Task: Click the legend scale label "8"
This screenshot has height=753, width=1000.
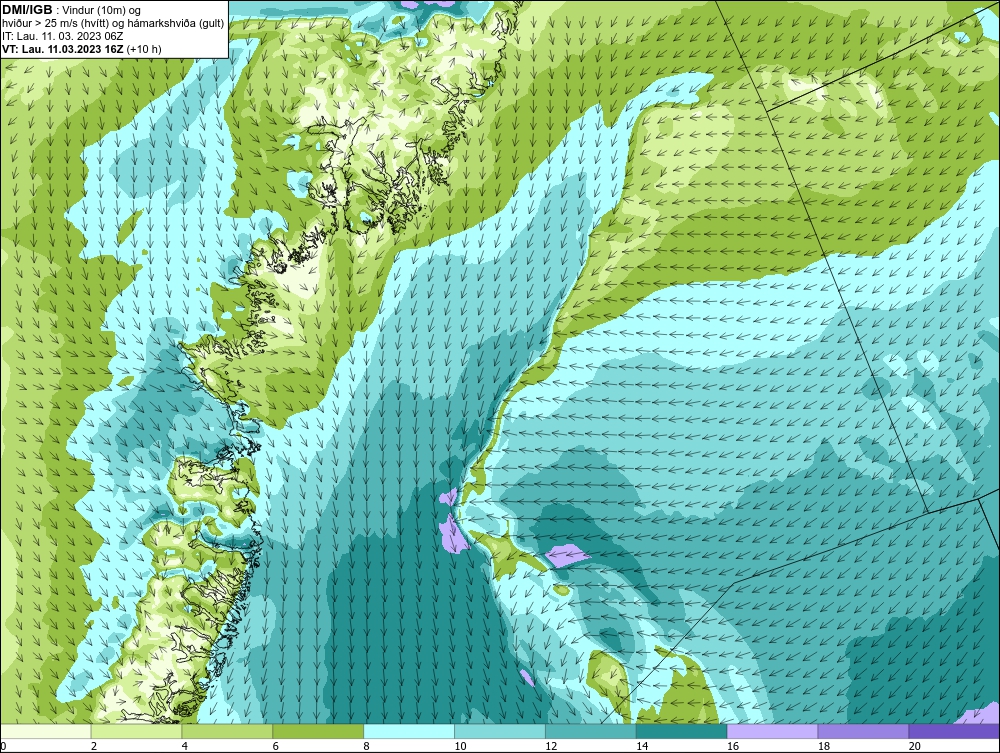Action: [x=367, y=746]
